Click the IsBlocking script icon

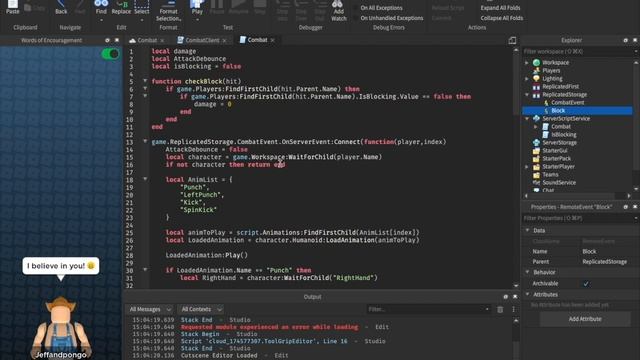(x=545, y=135)
